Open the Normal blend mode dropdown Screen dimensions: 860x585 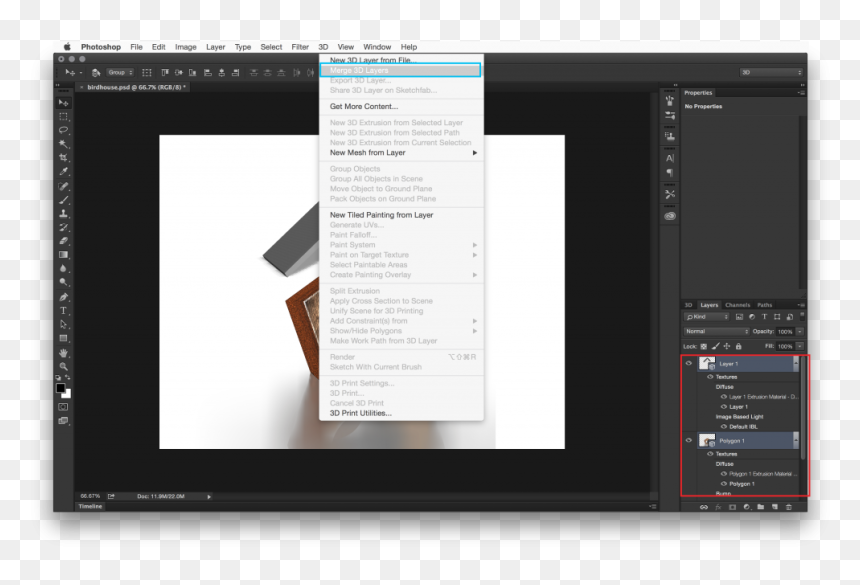(716, 332)
